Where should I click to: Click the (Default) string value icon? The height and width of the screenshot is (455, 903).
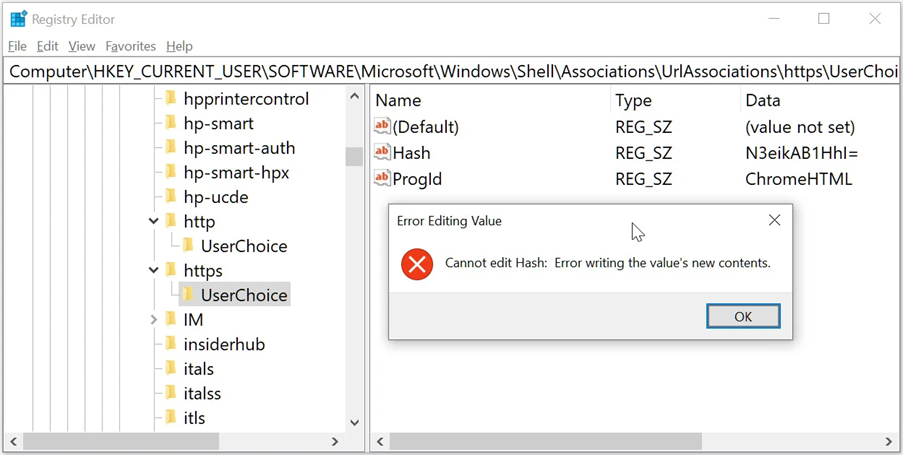point(381,127)
